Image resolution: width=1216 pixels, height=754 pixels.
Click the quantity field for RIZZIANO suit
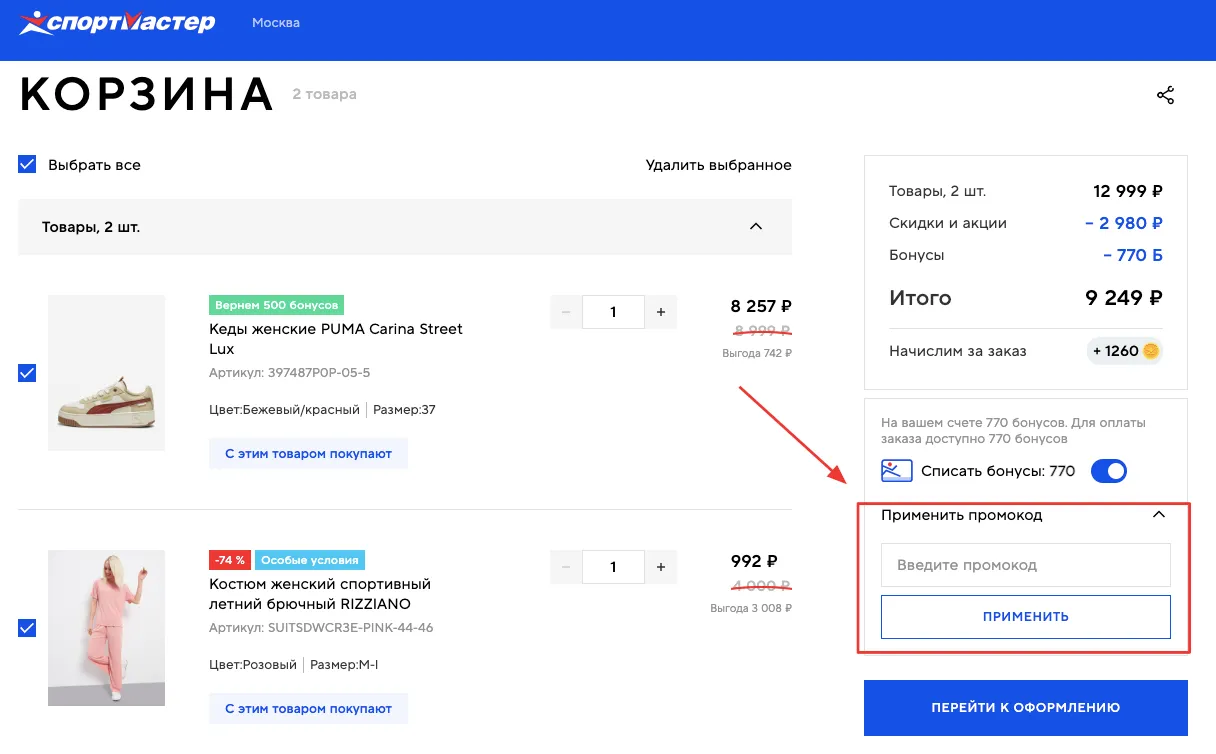(x=613, y=567)
